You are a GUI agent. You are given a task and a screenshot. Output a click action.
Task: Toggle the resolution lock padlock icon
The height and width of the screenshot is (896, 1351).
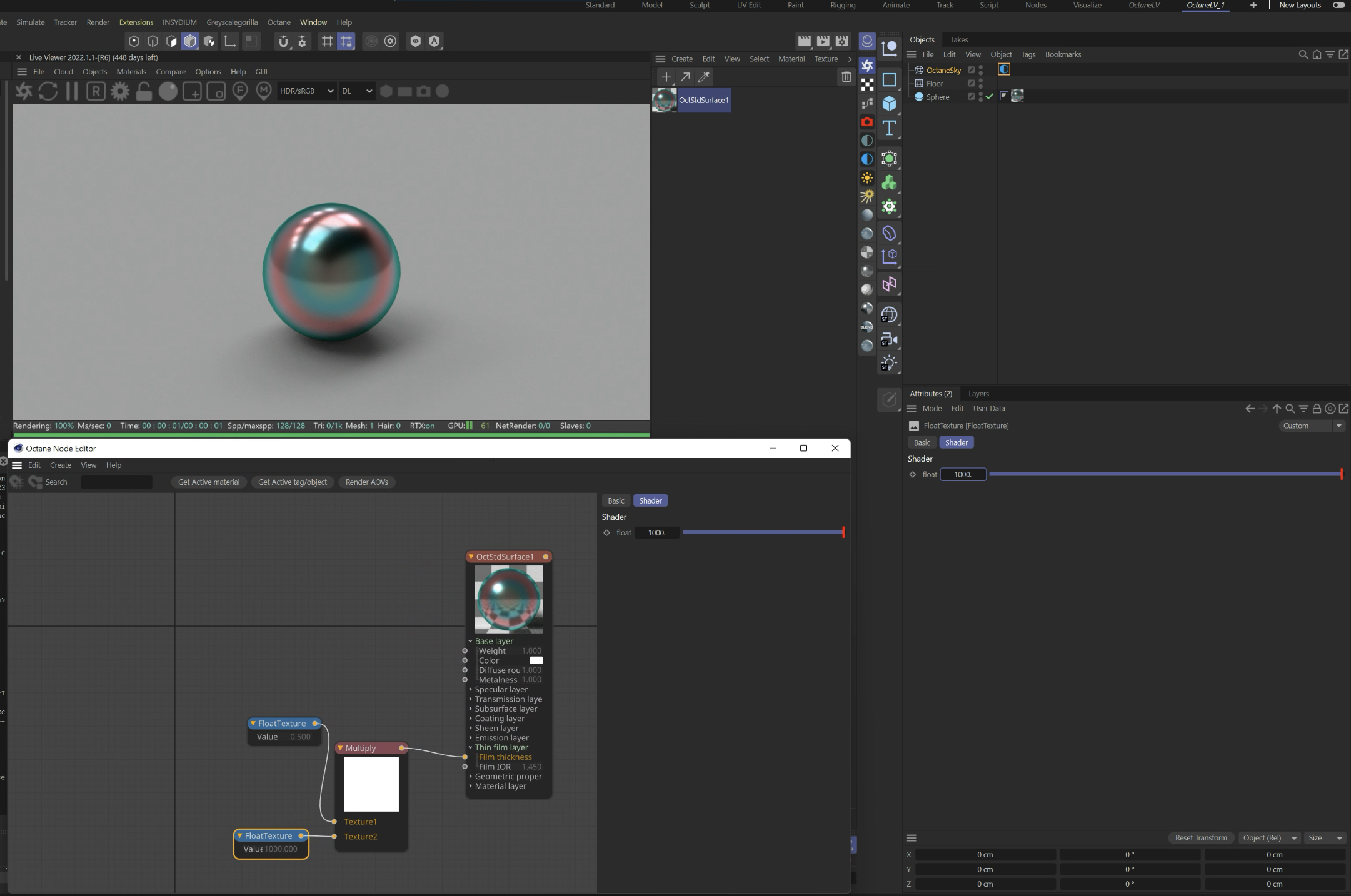(144, 91)
